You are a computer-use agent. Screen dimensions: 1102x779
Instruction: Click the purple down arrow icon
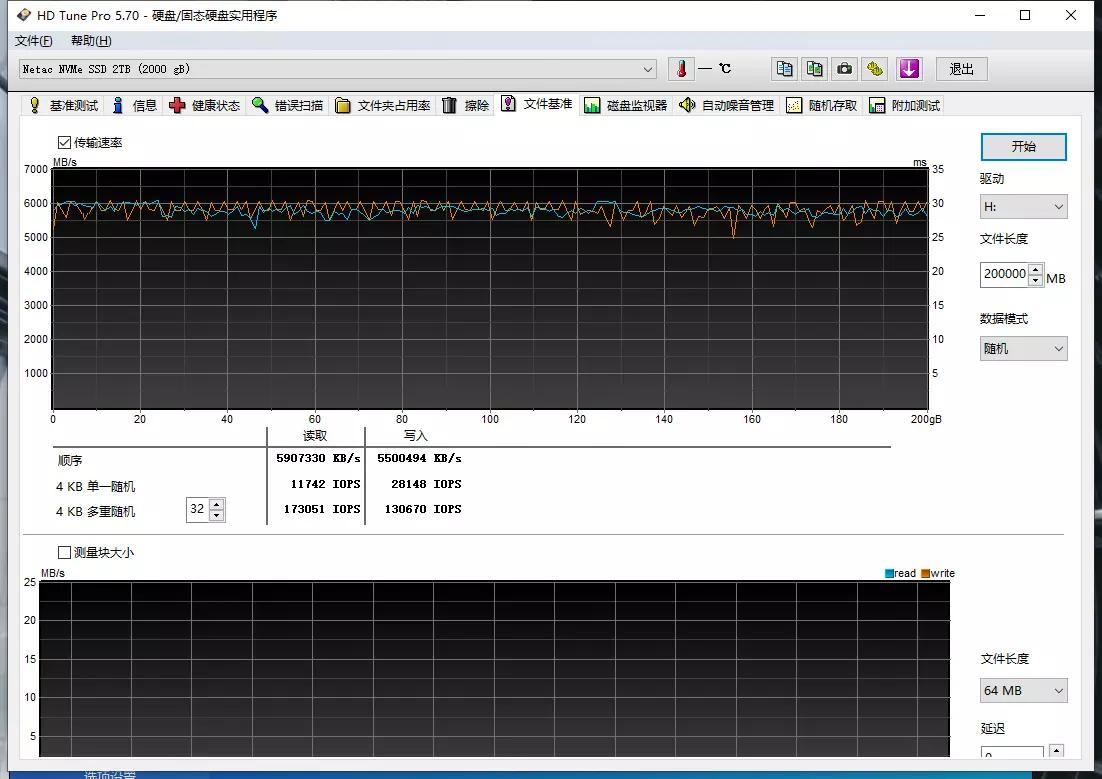[908, 69]
